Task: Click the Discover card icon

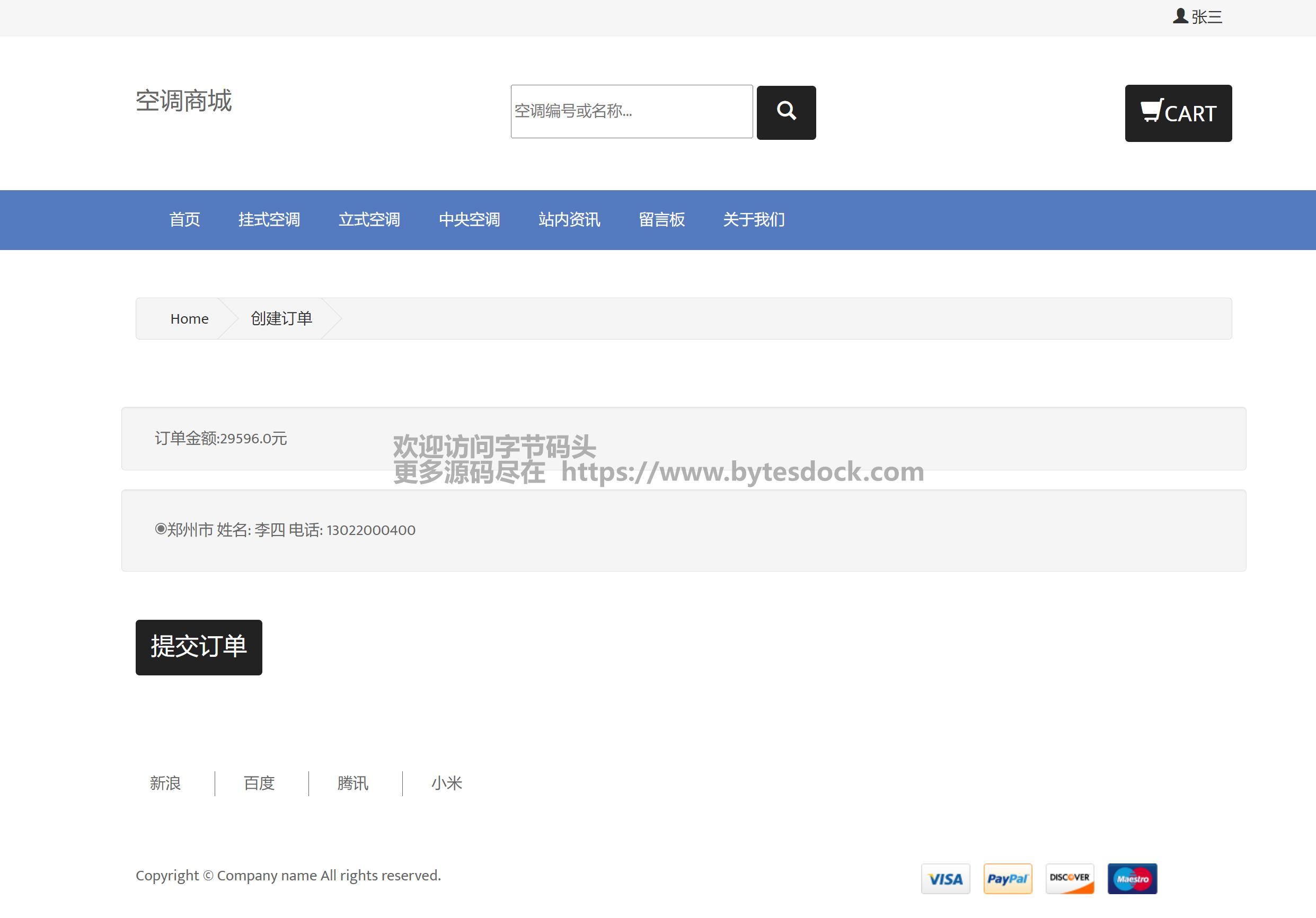Action: (x=1070, y=878)
